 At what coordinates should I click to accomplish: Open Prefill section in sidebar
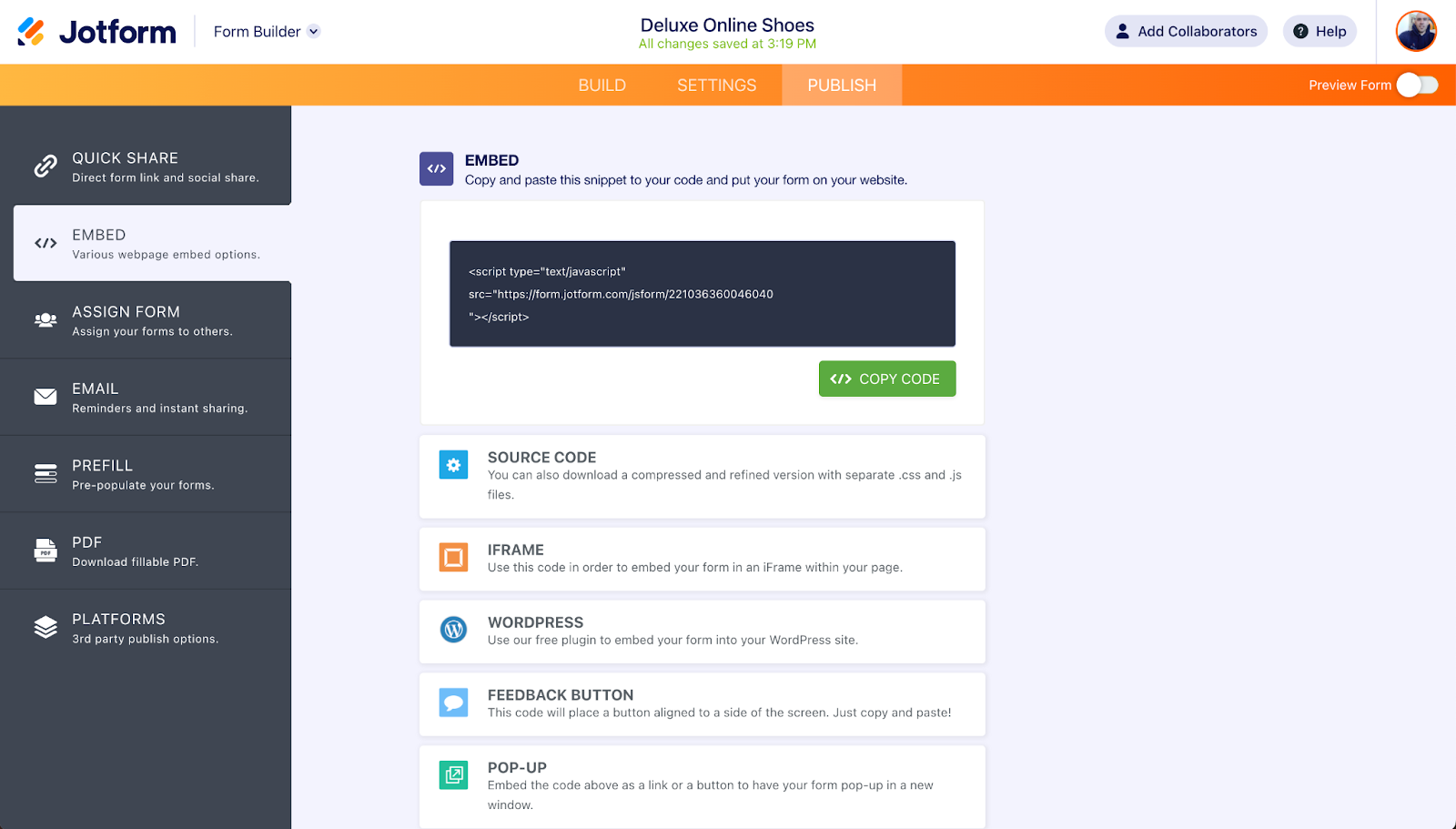[146, 474]
